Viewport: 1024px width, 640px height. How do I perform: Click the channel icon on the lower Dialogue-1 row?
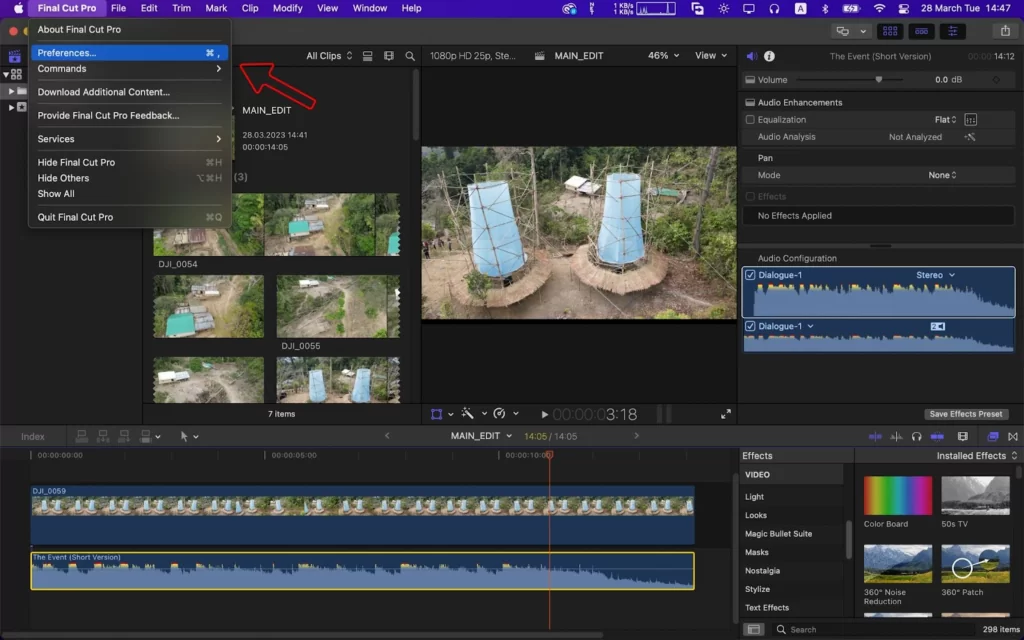point(937,327)
